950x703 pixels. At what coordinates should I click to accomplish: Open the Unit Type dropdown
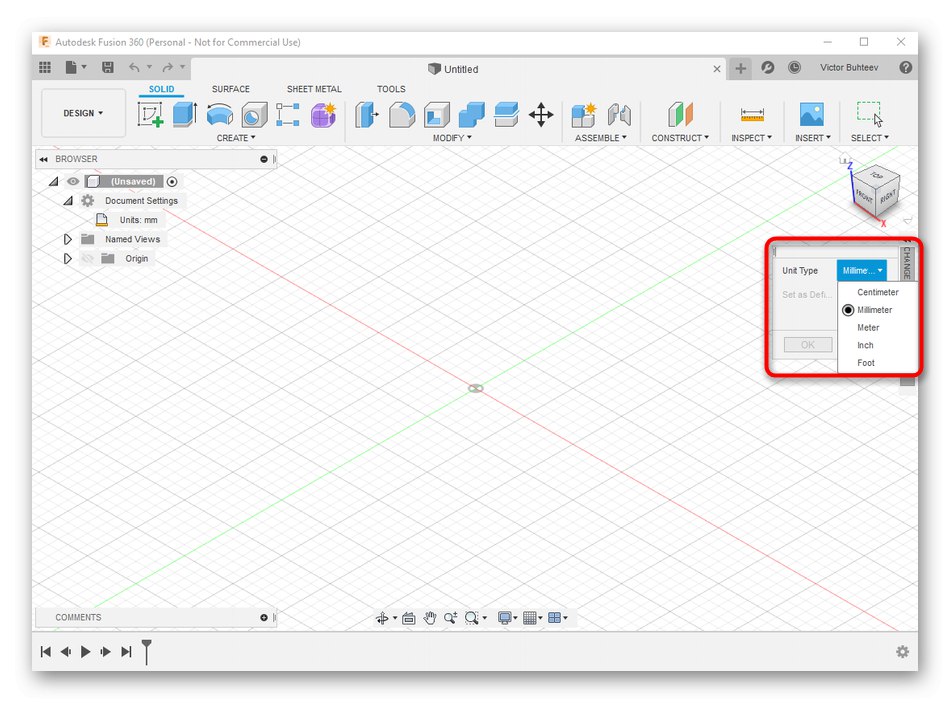tap(862, 270)
